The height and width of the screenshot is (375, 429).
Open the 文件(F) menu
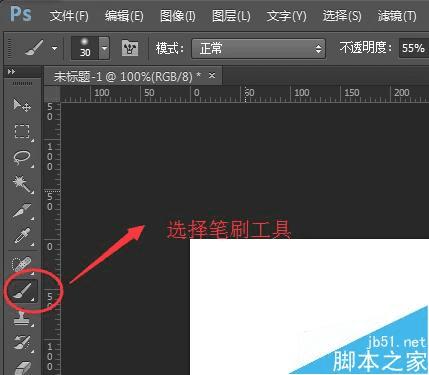(x=69, y=16)
